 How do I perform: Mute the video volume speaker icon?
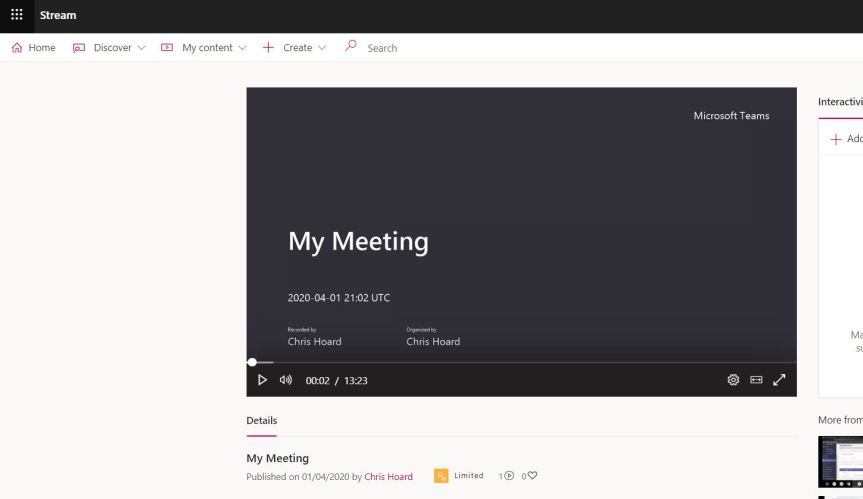pyautogui.click(x=285, y=380)
